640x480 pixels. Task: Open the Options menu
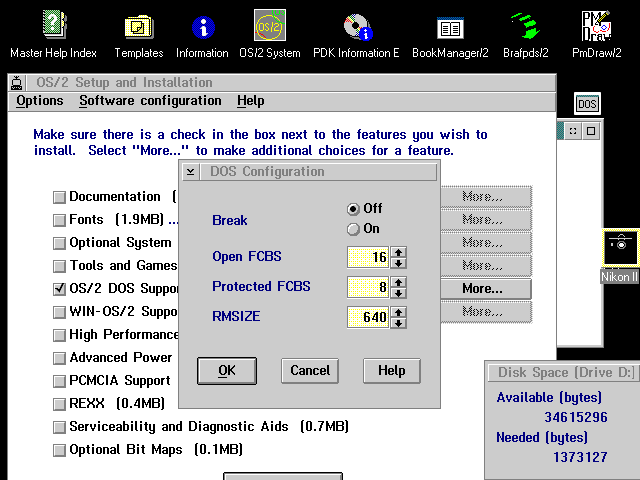click(x=40, y=101)
